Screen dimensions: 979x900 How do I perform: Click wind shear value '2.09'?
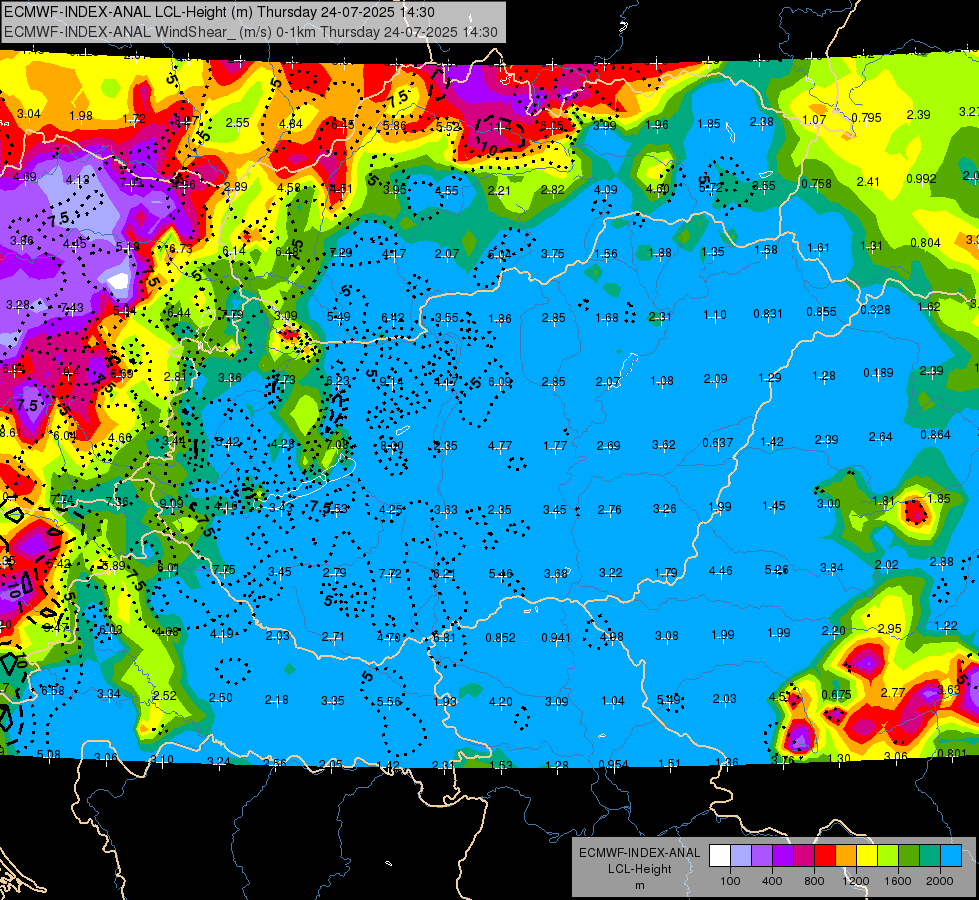coord(716,378)
